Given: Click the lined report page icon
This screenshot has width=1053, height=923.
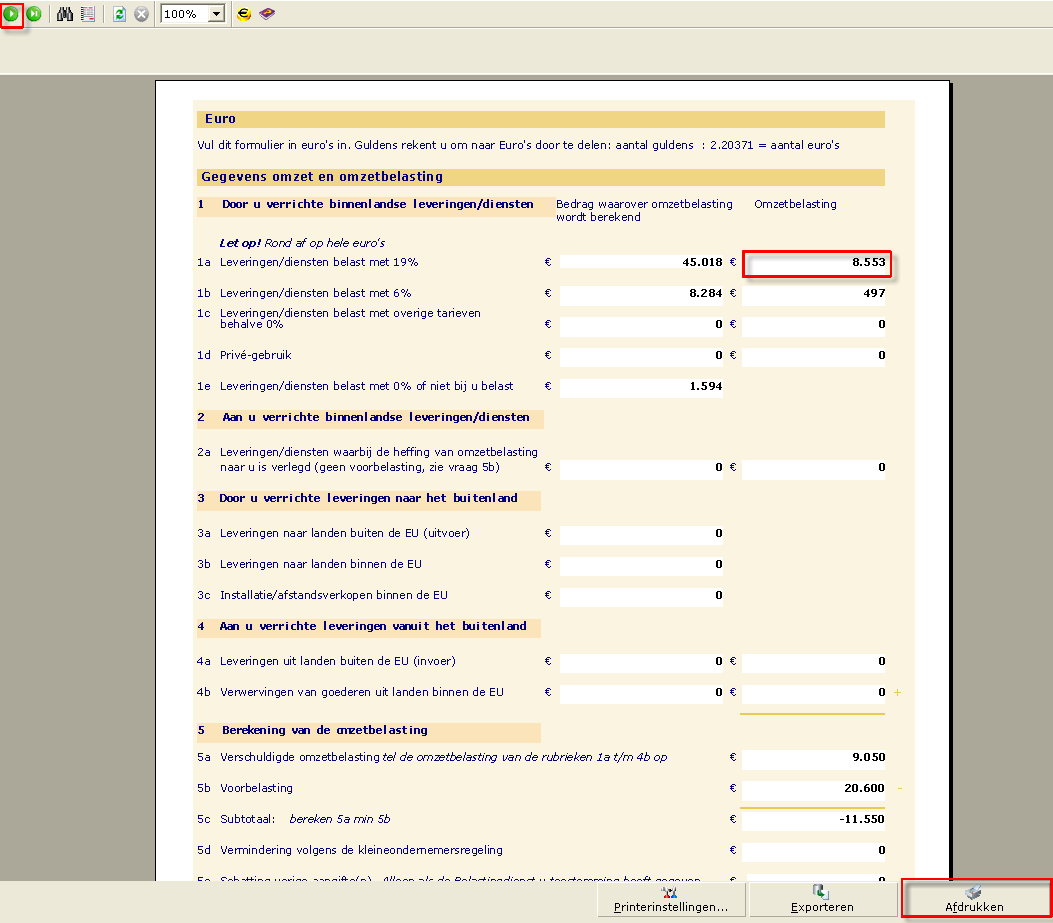Looking at the screenshot, I should pyautogui.click(x=87, y=13).
